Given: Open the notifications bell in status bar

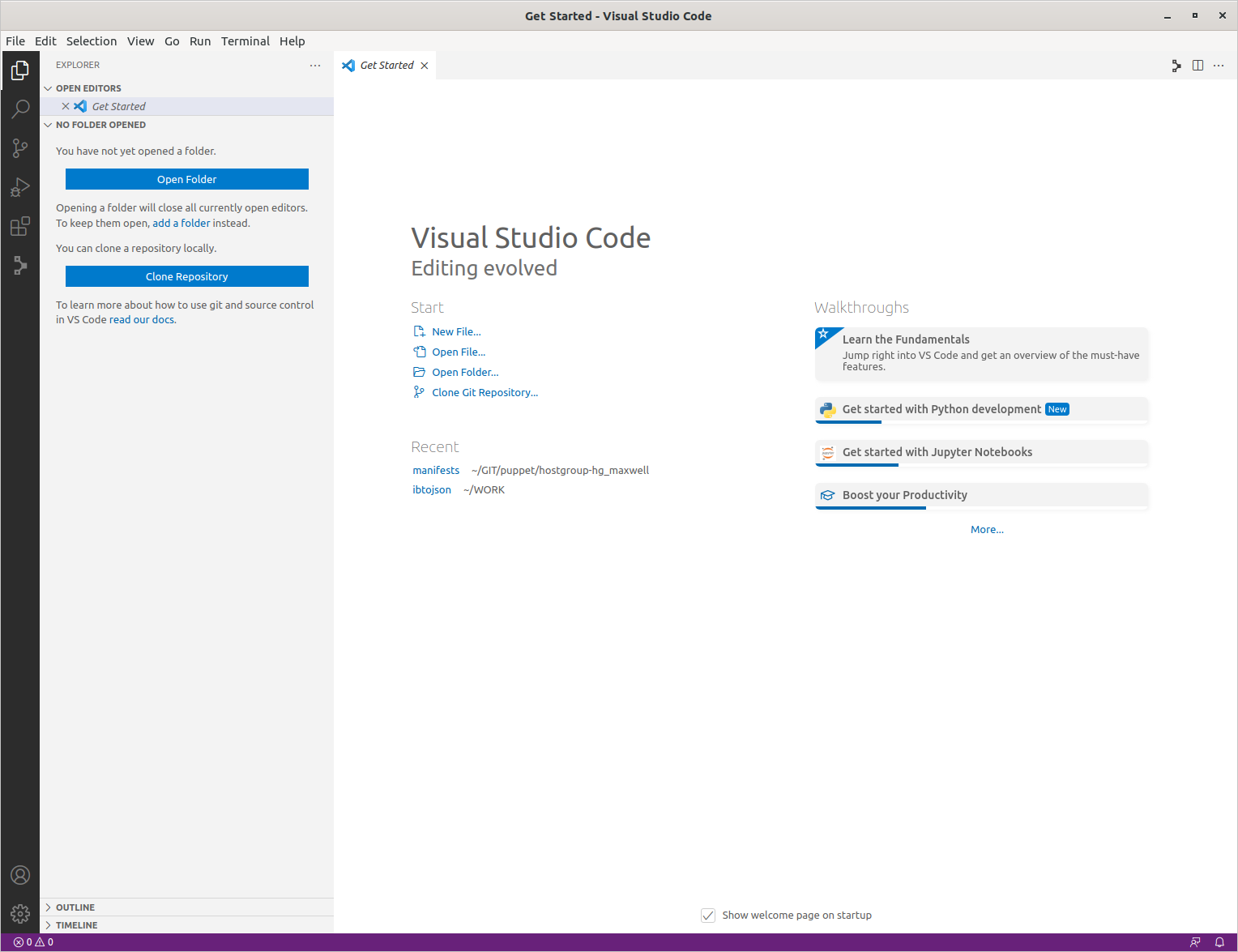Looking at the screenshot, I should 1219,942.
